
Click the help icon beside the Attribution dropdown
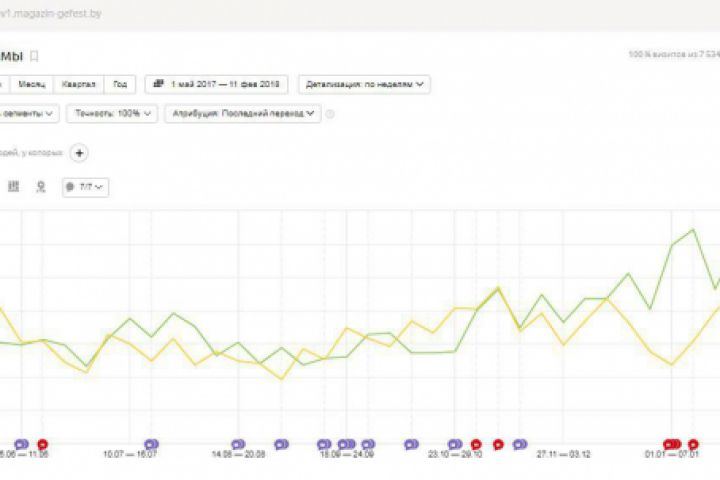330,113
